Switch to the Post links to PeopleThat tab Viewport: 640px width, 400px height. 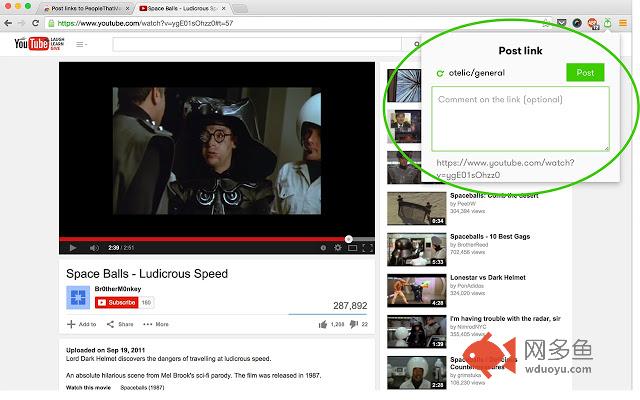87,8
